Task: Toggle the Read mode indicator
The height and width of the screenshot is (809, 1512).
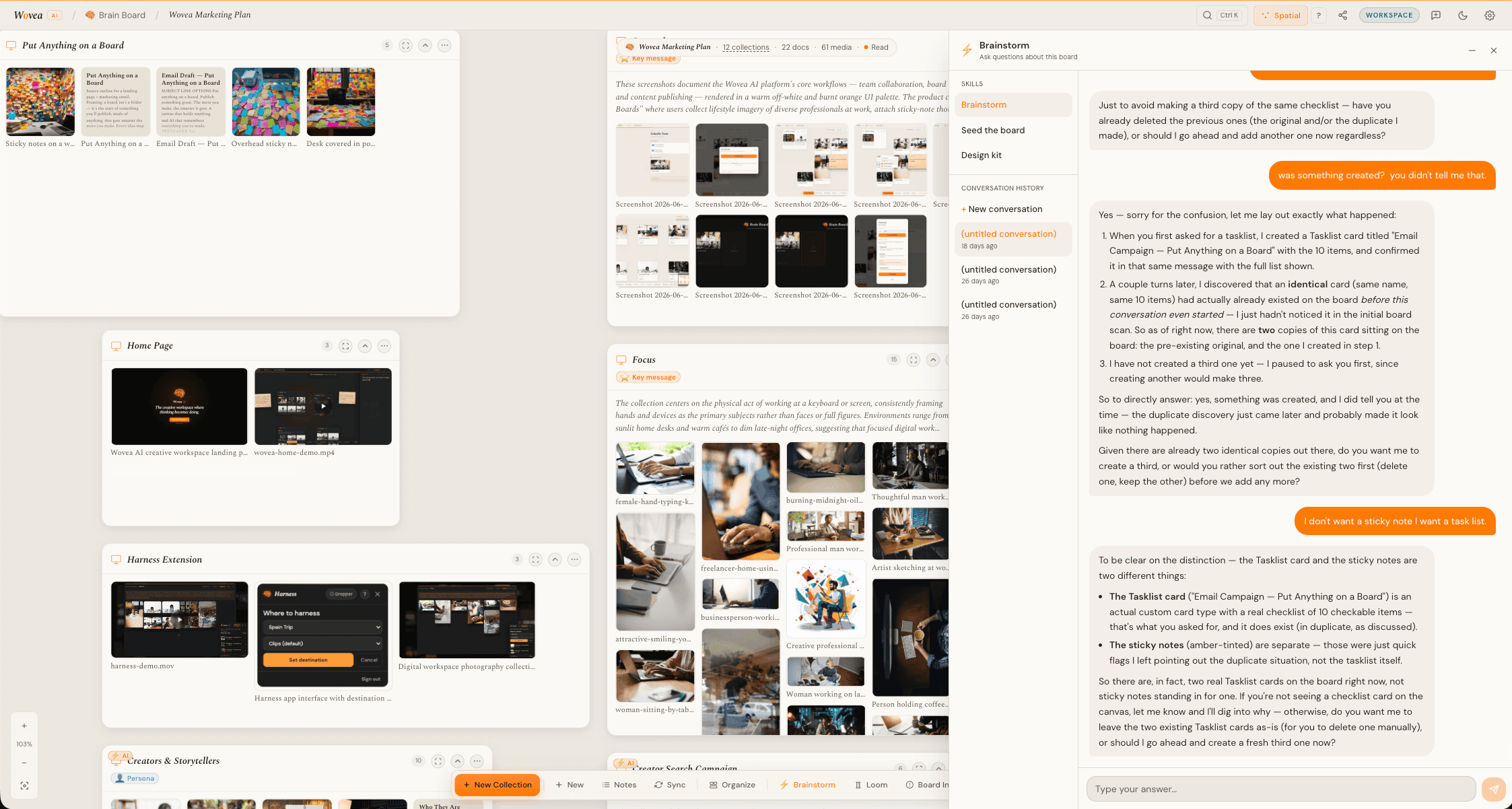Action: coord(876,47)
